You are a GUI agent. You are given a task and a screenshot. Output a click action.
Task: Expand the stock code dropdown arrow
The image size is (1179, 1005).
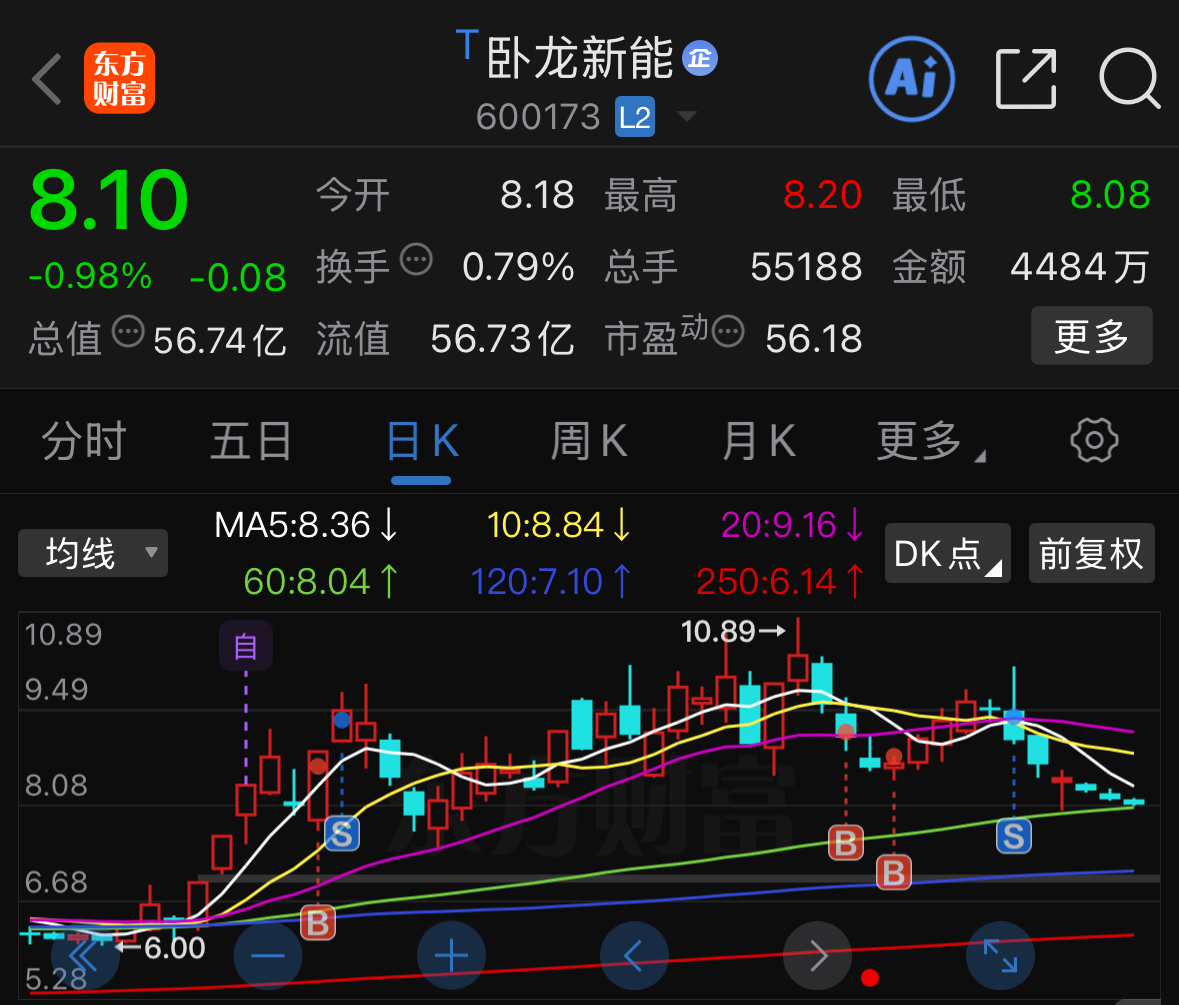point(686,117)
